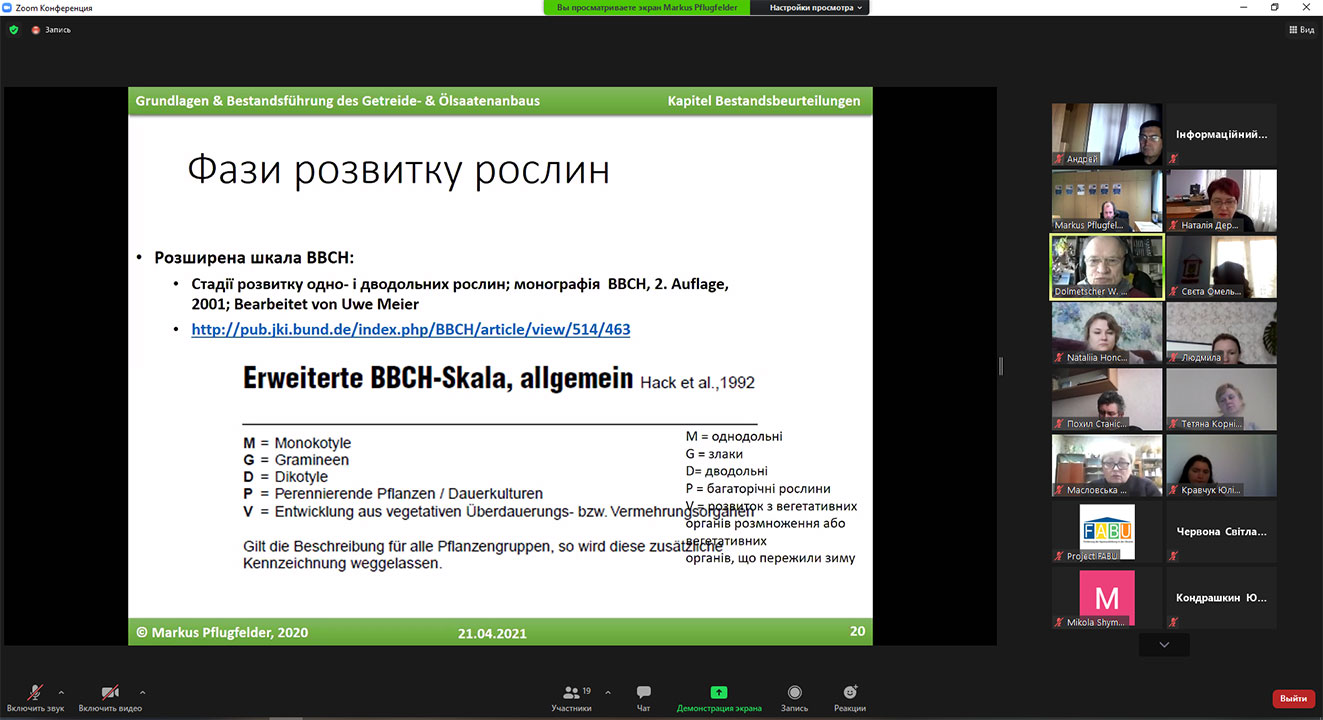This screenshot has height=720, width=1323.
Task: Leave meeting with the Выйти button
Action: click(x=1293, y=699)
